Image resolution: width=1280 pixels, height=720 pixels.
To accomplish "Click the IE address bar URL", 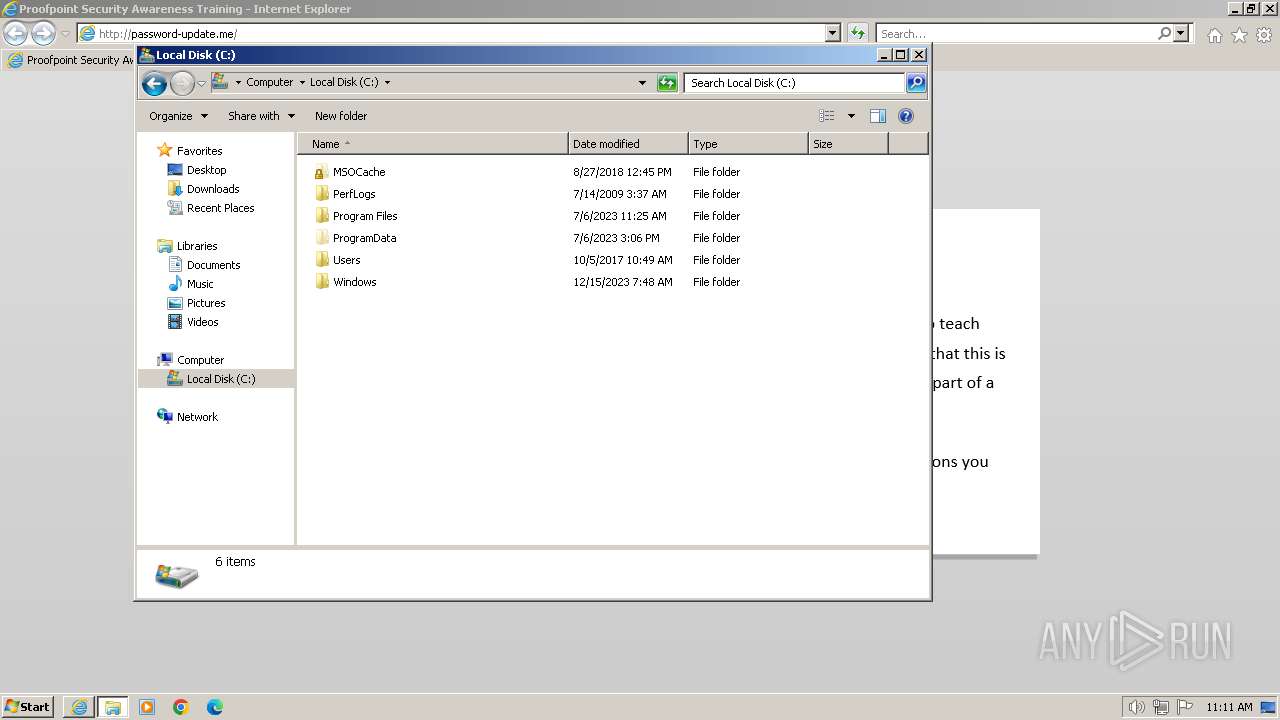I will 168,34.
